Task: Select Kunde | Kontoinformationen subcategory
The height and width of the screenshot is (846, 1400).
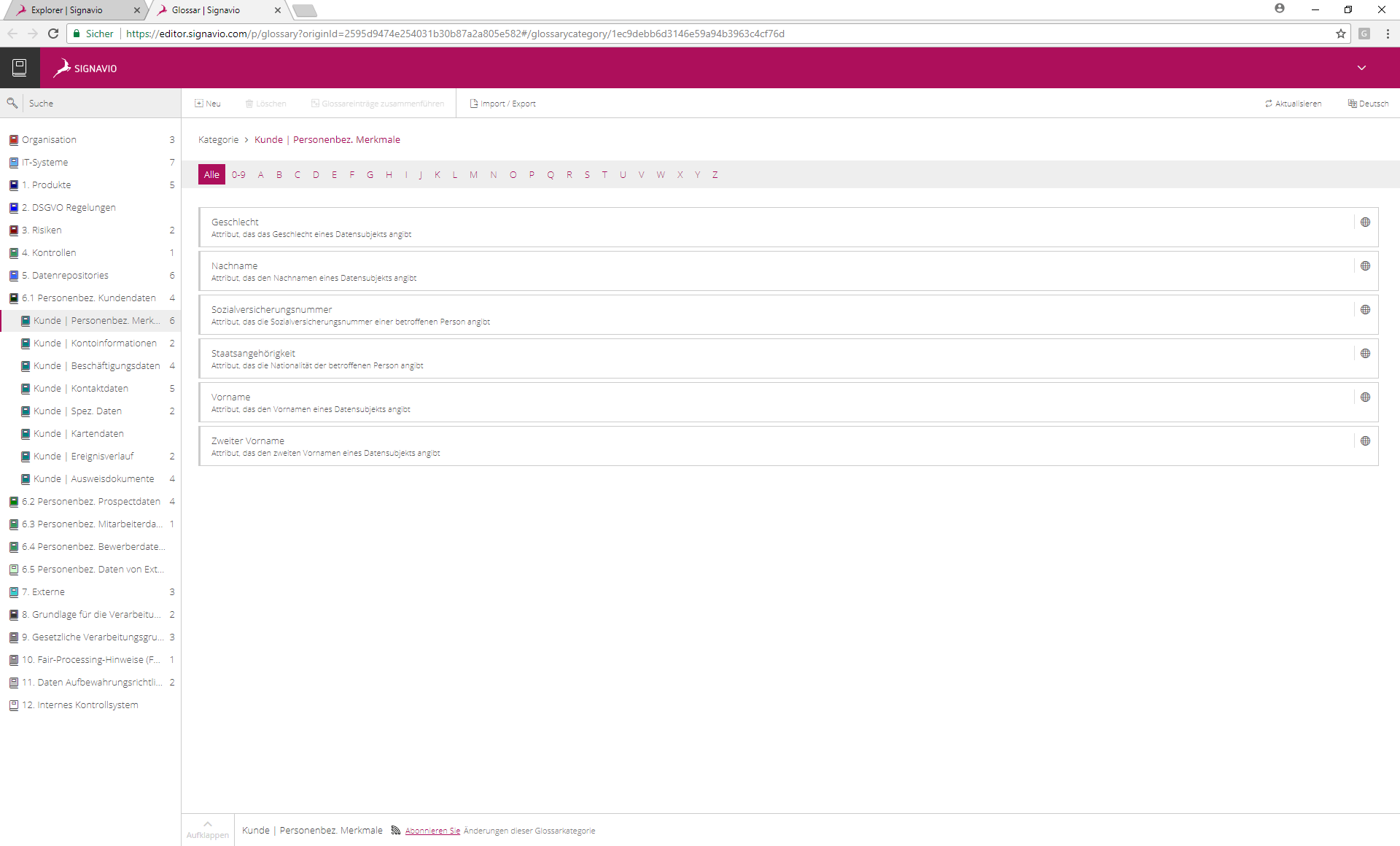Action: coord(90,344)
